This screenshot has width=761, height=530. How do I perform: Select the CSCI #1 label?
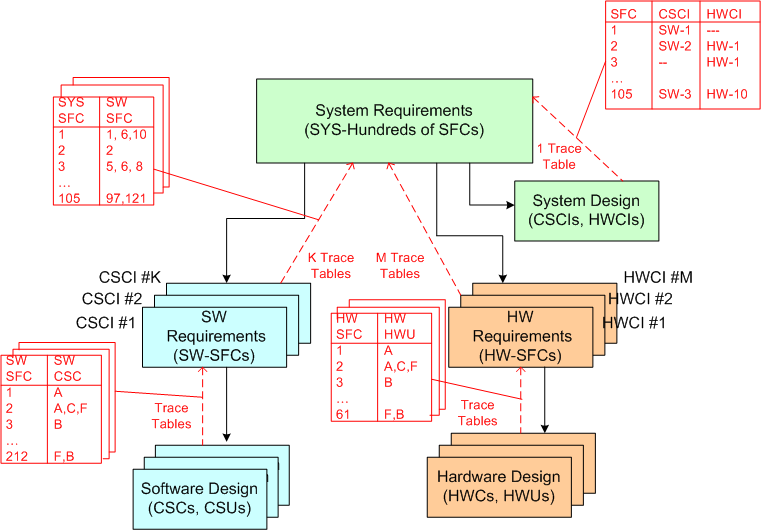tap(106, 322)
